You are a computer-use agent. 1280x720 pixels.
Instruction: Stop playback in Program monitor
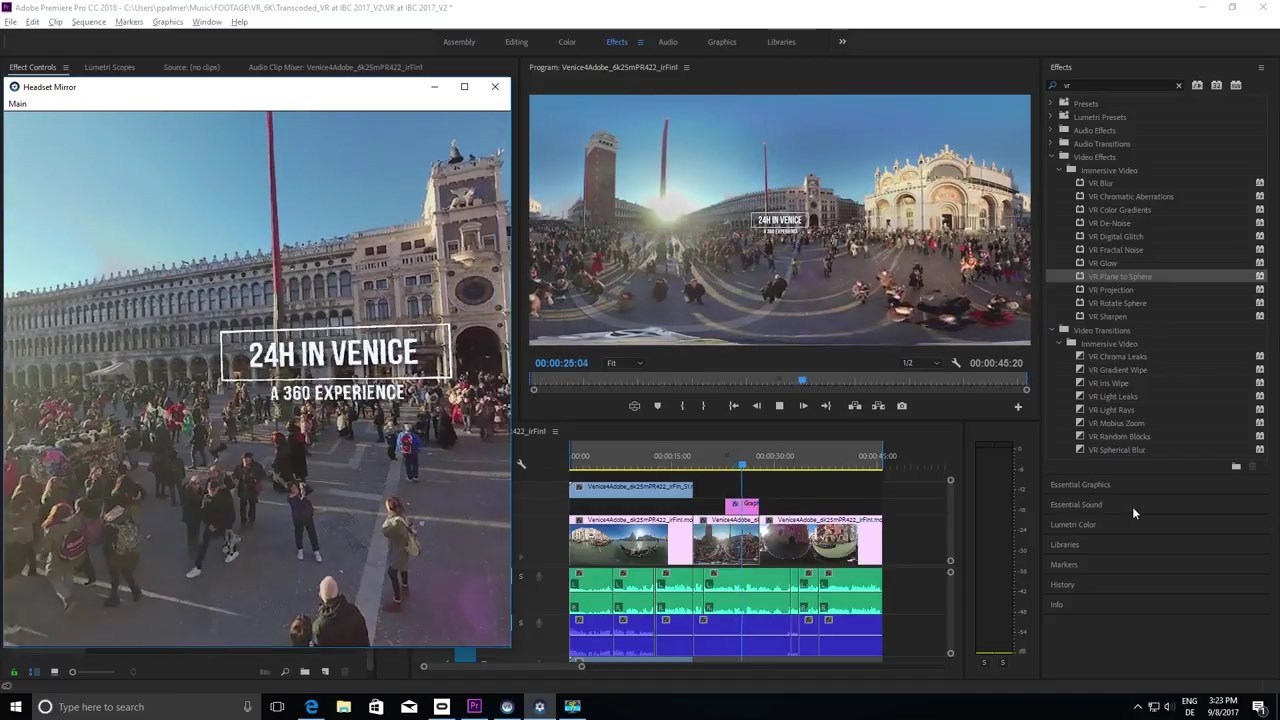click(779, 406)
